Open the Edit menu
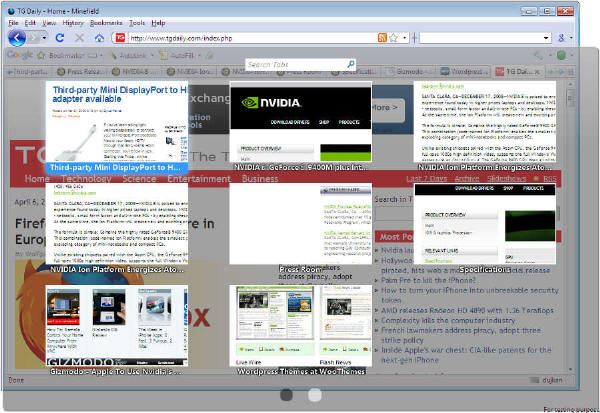Image resolution: width=600 pixels, height=413 pixels. point(30,23)
